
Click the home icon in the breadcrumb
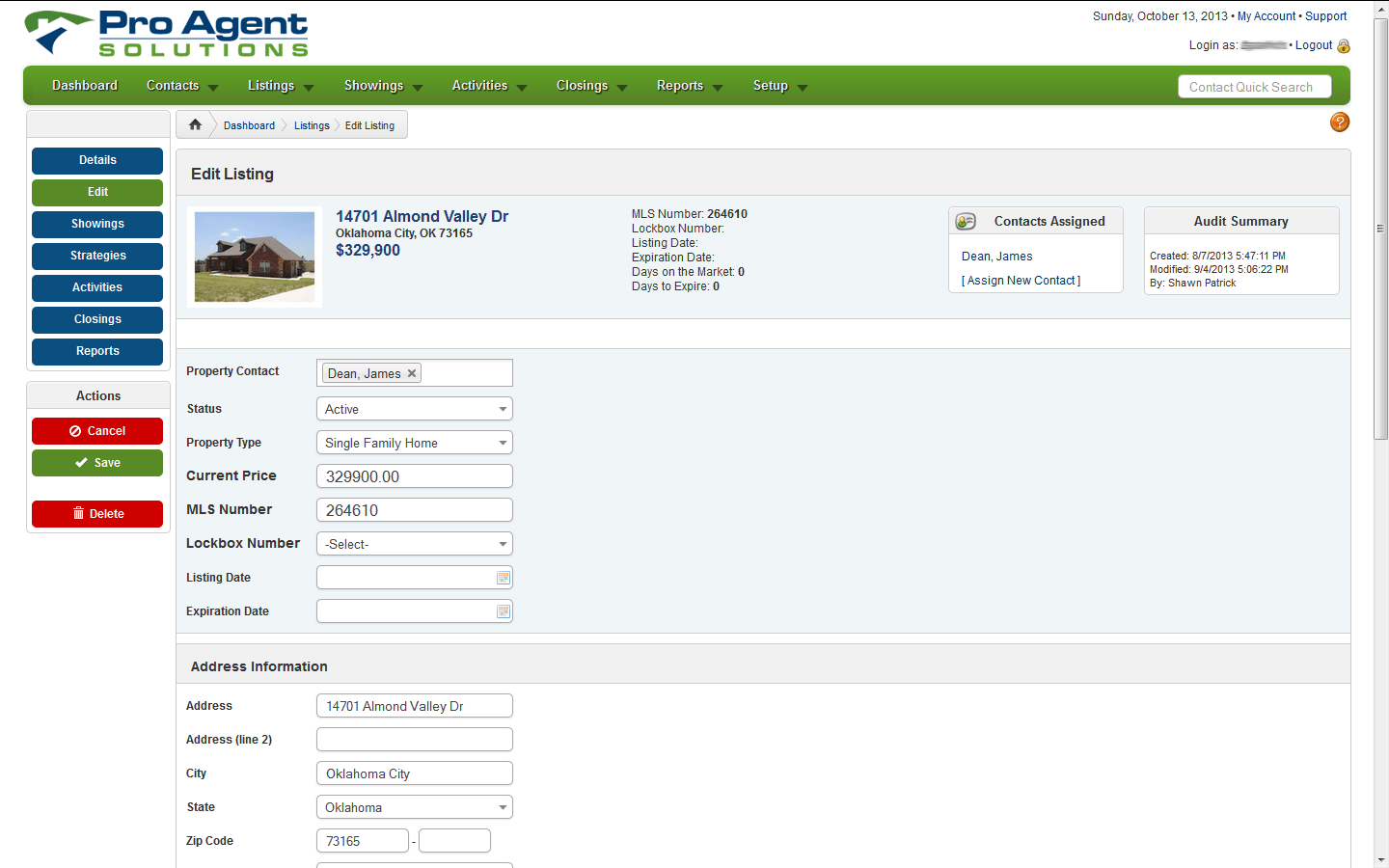click(x=194, y=123)
